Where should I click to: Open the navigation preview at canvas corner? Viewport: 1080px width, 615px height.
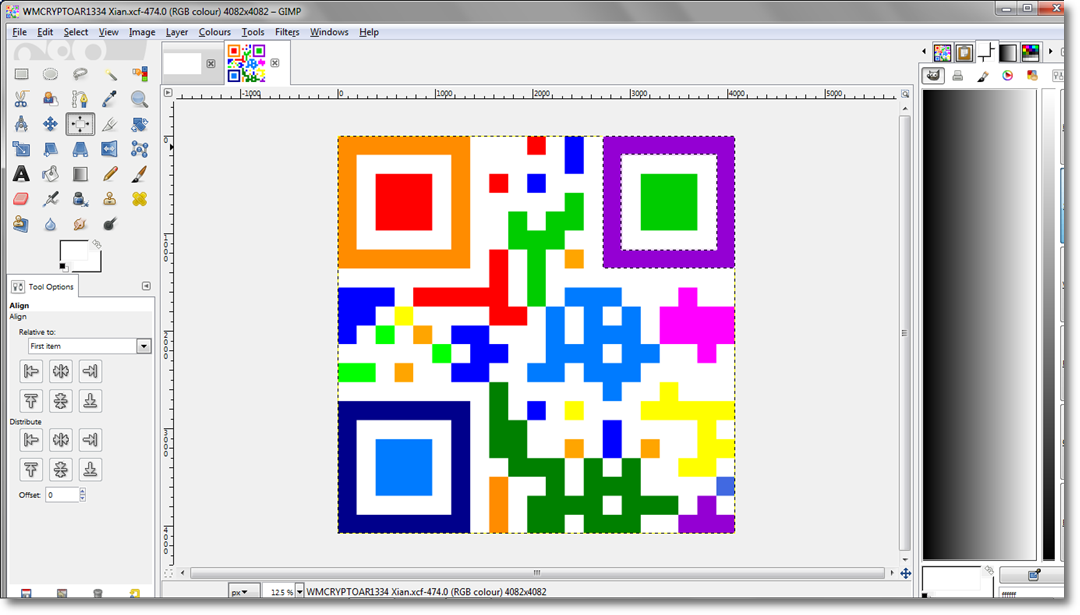pos(905,573)
